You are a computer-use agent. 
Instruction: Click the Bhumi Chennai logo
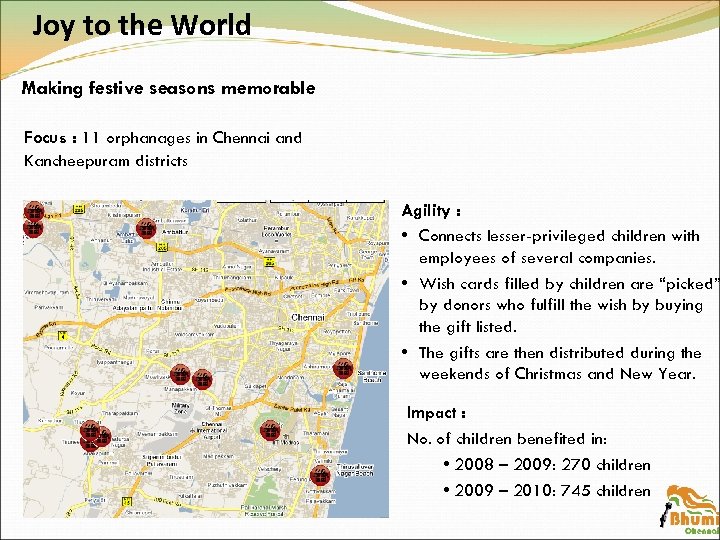point(689,511)
